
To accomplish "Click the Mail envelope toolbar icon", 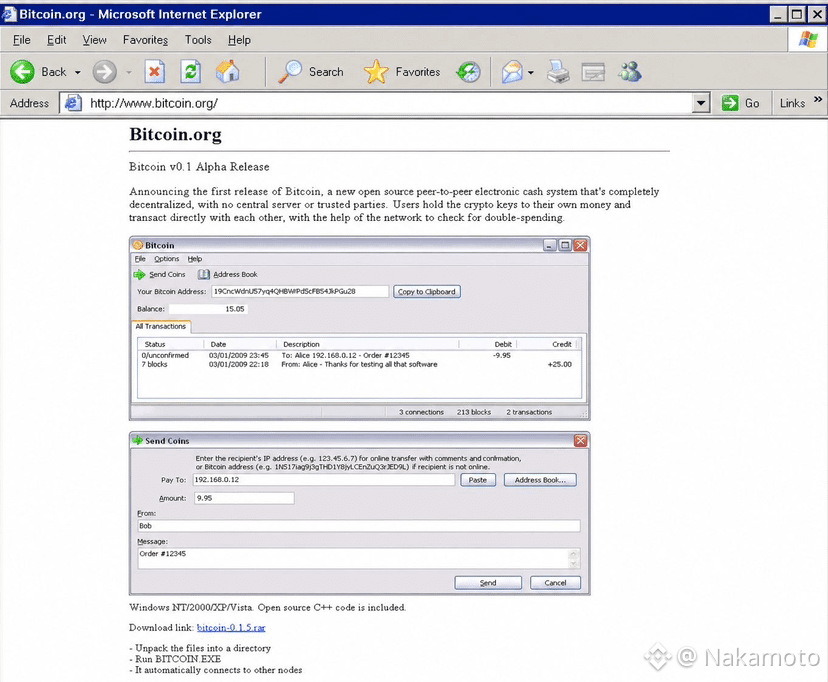I will tap(512, 72).
